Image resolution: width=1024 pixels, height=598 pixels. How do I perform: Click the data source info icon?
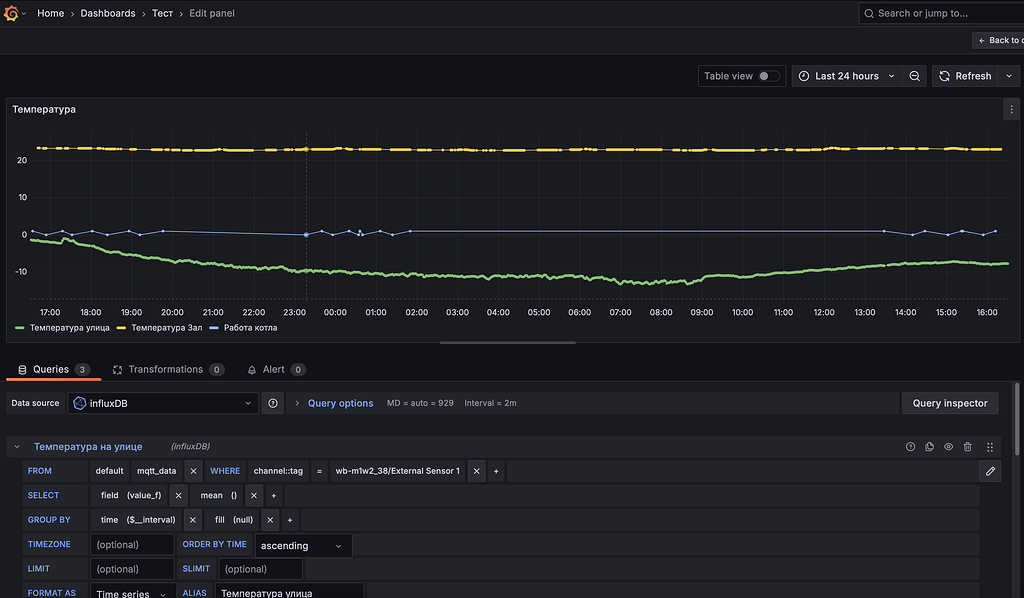pos(272,402)
